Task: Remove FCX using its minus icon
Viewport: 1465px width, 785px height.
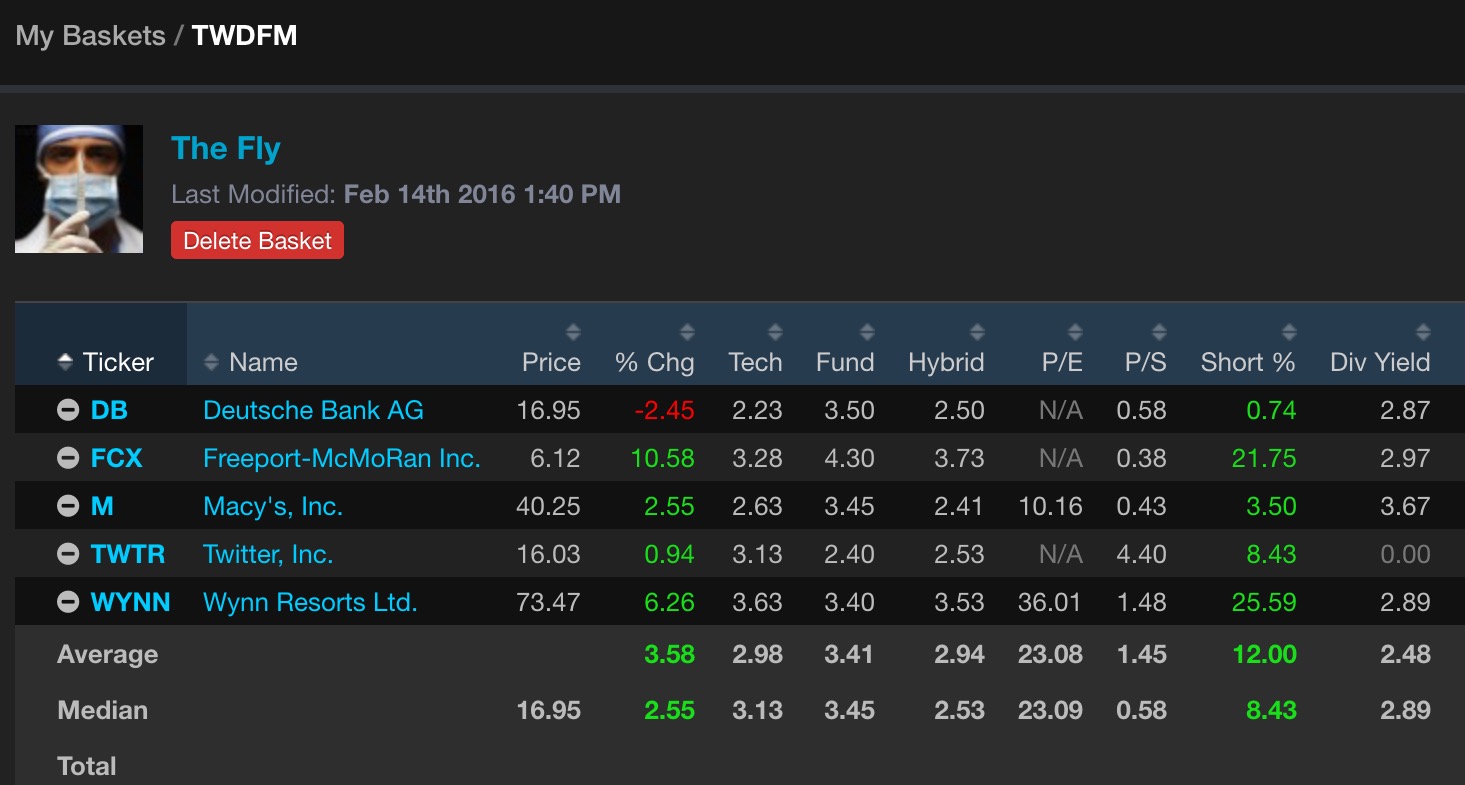Action: click(68, 458)
